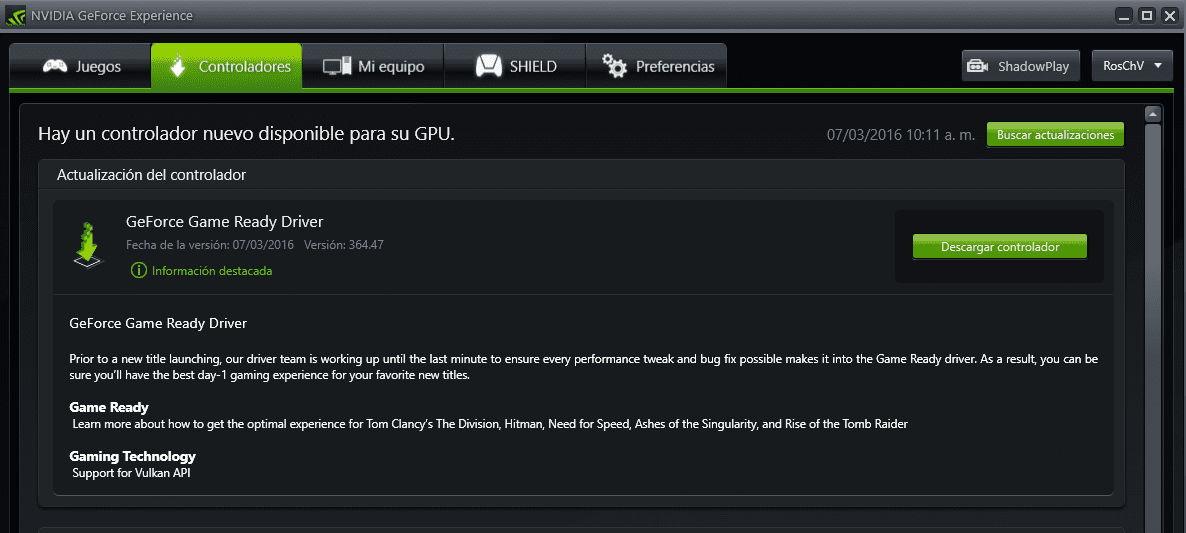Click Buscar actualizaciones button
The width and height of the screenshot is (1186, 533).
click(x=1055, y=135)
